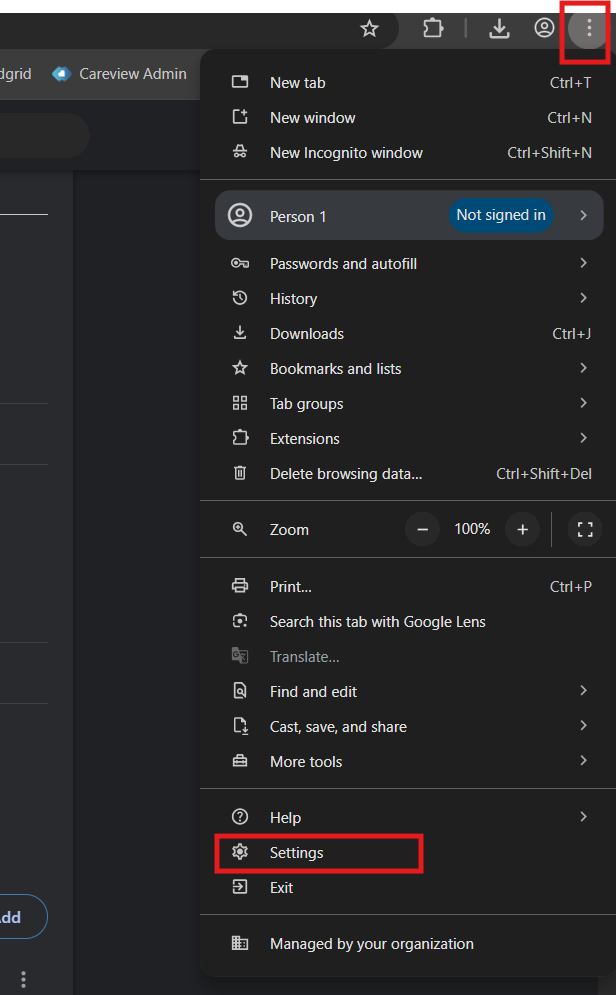Choose Delete browsing data option

pyautogui.click(x=346, y=474)
